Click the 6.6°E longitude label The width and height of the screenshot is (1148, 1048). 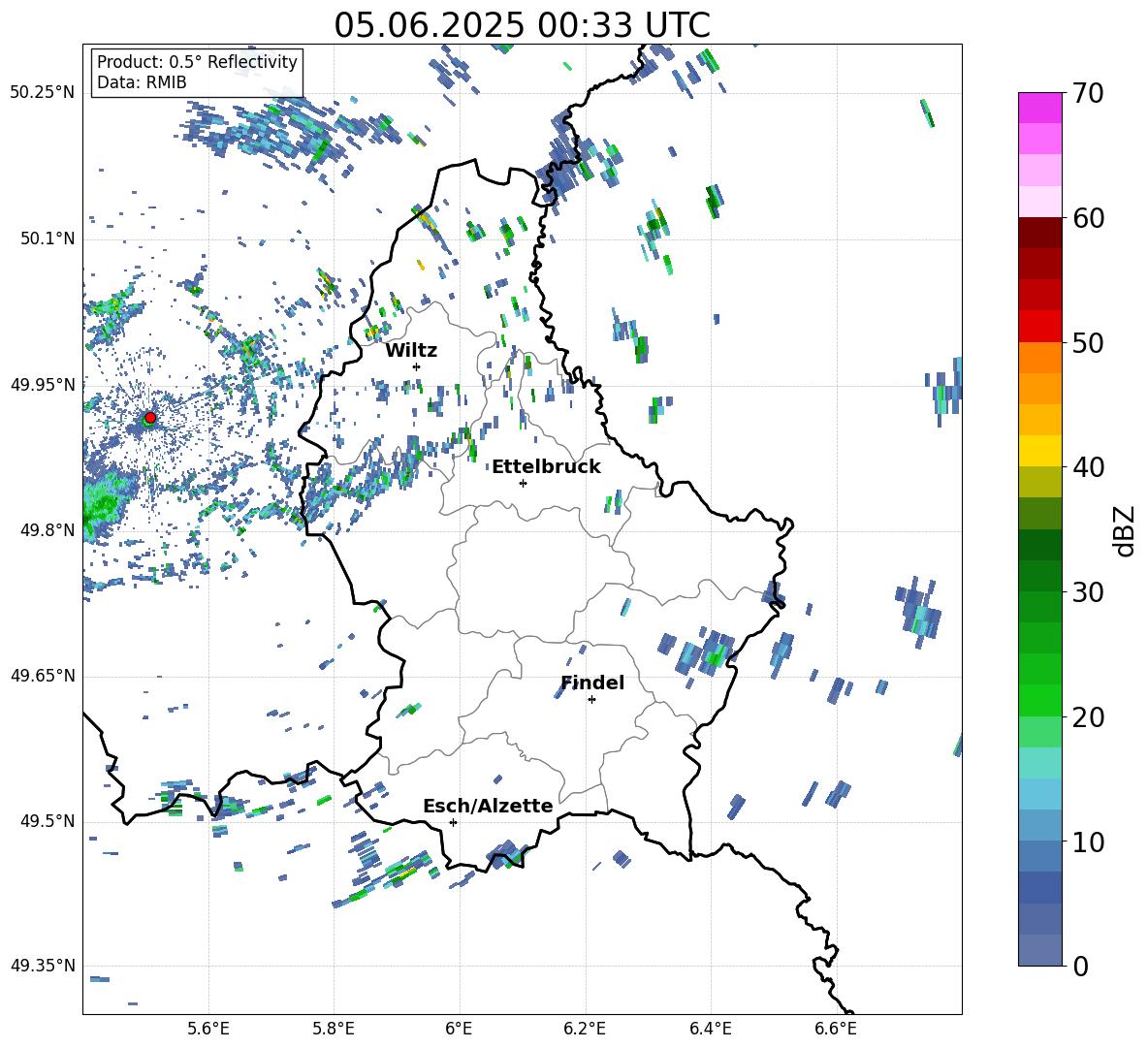(x=836, y=1029)
